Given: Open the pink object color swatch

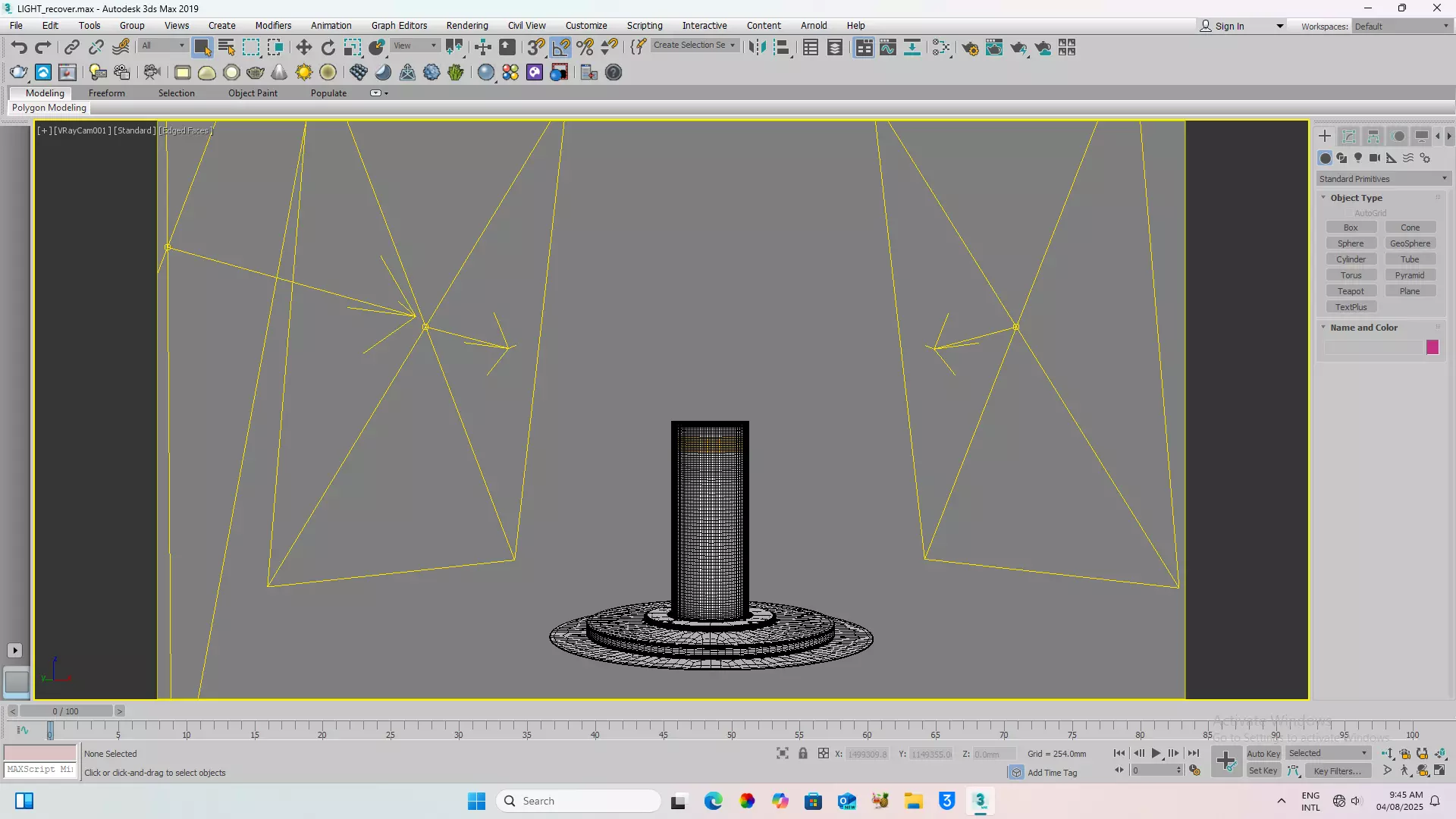Looking at the screenshot, I should (x=1432, y=347).
